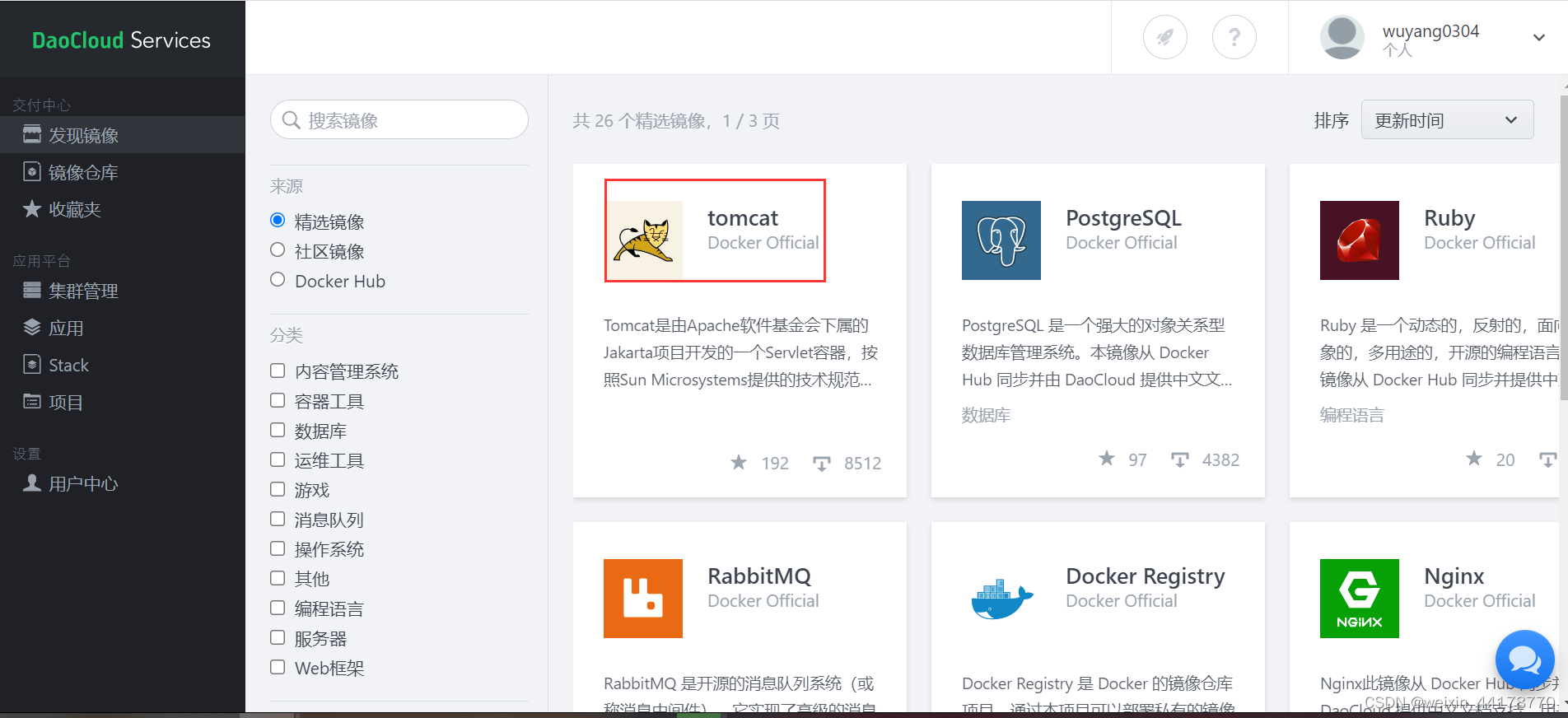Click the wuyang0304 user avatar
The width and height of the screenshot is (1568, 718).
tap(1342, 37)
